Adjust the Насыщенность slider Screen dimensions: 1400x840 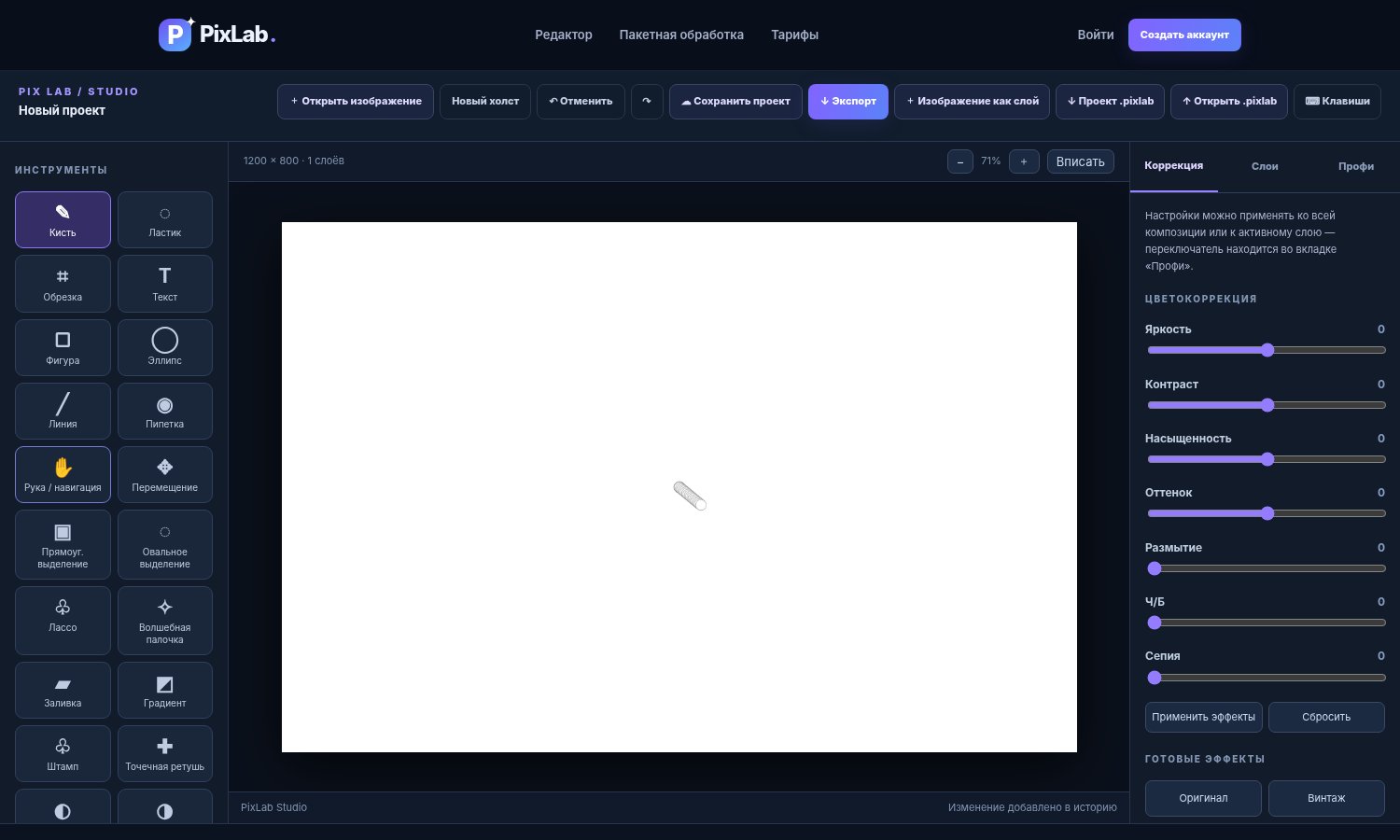tap(1267, 459)
